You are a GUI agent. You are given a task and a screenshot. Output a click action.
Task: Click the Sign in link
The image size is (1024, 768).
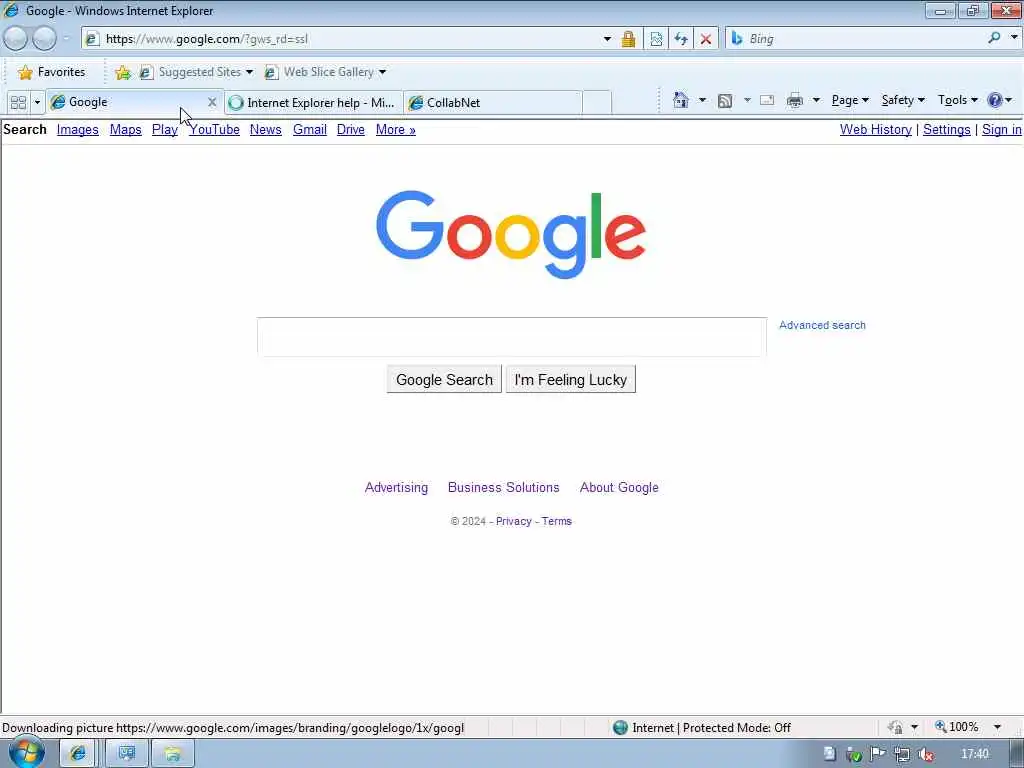click(1002, 129)
